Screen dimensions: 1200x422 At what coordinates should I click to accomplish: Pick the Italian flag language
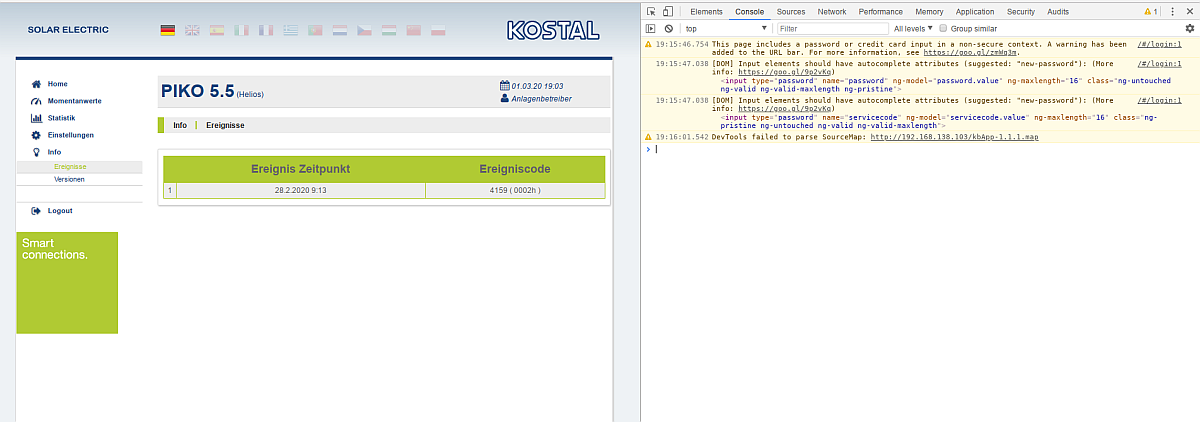click(241, 31)
